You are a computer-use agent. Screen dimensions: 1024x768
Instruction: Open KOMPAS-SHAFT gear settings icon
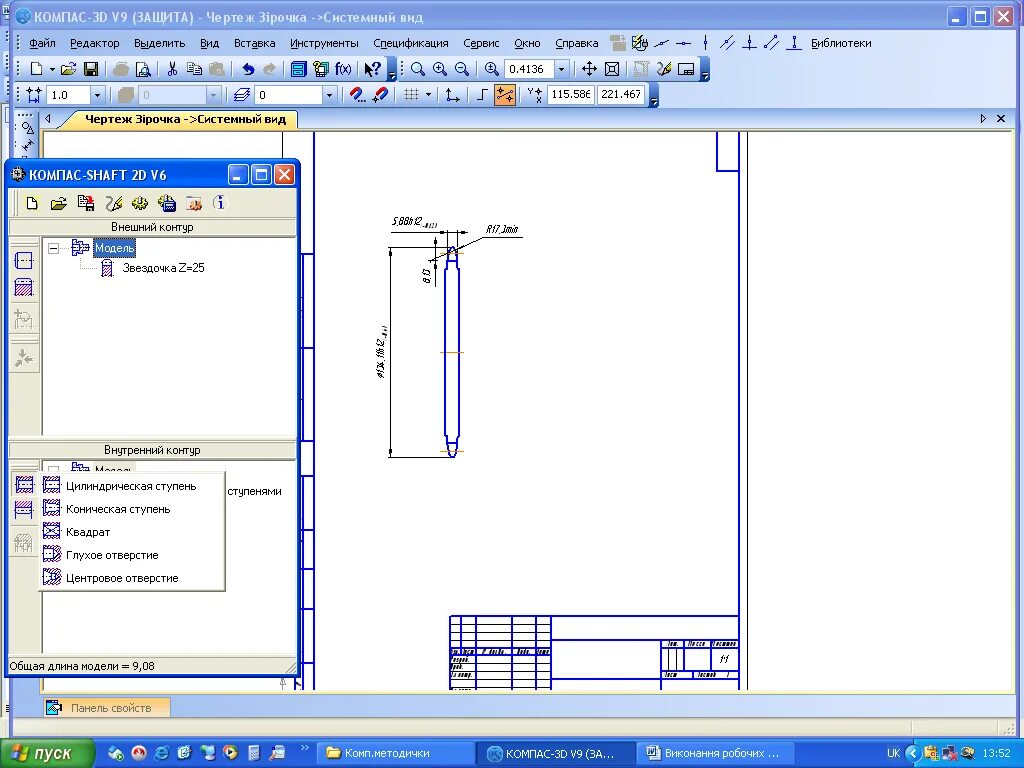[139, 204]
